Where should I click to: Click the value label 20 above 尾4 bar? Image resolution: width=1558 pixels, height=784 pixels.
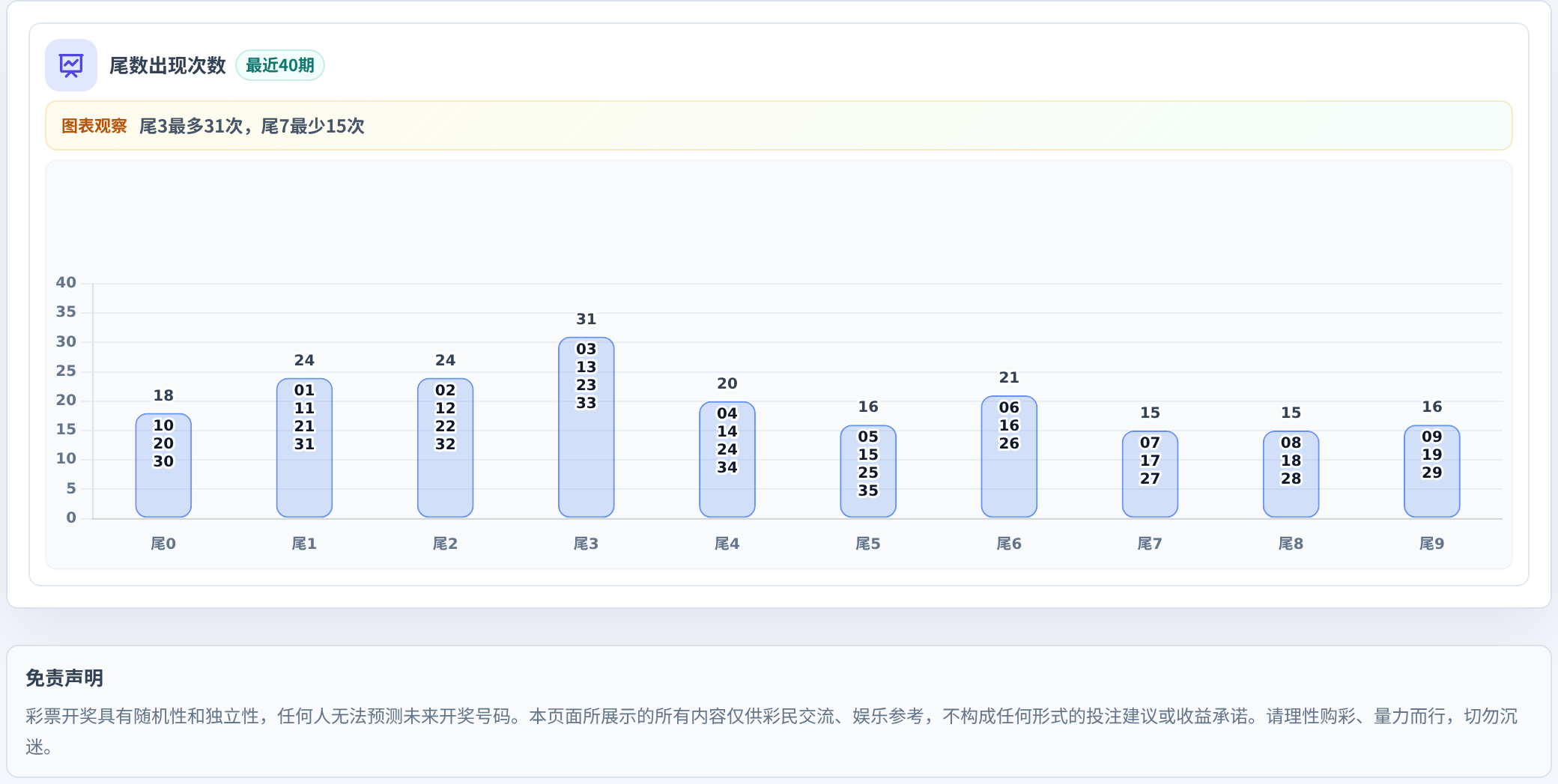point(727,383)
